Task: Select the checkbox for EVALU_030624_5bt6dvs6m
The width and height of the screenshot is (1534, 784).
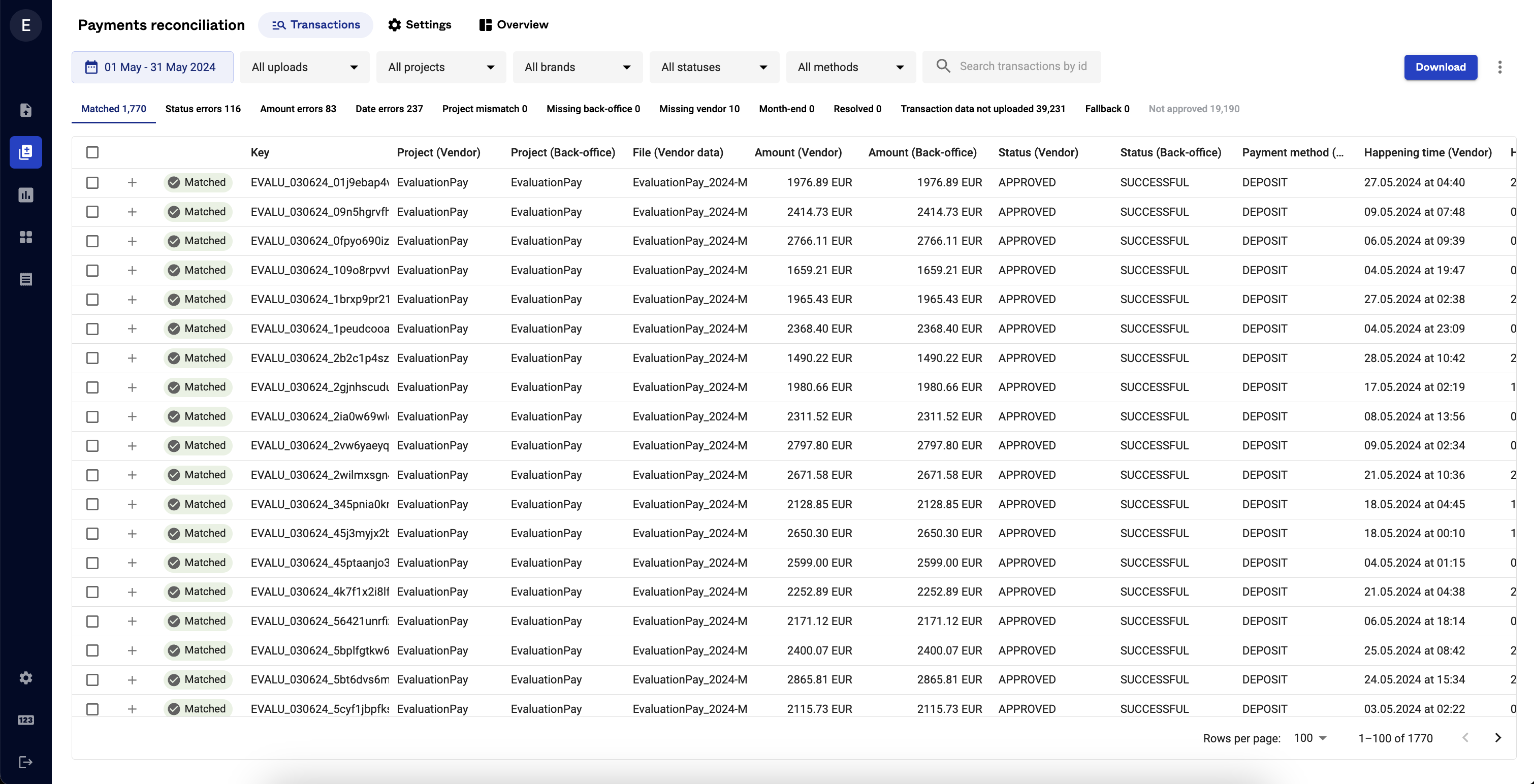Action: coord(92,680)
